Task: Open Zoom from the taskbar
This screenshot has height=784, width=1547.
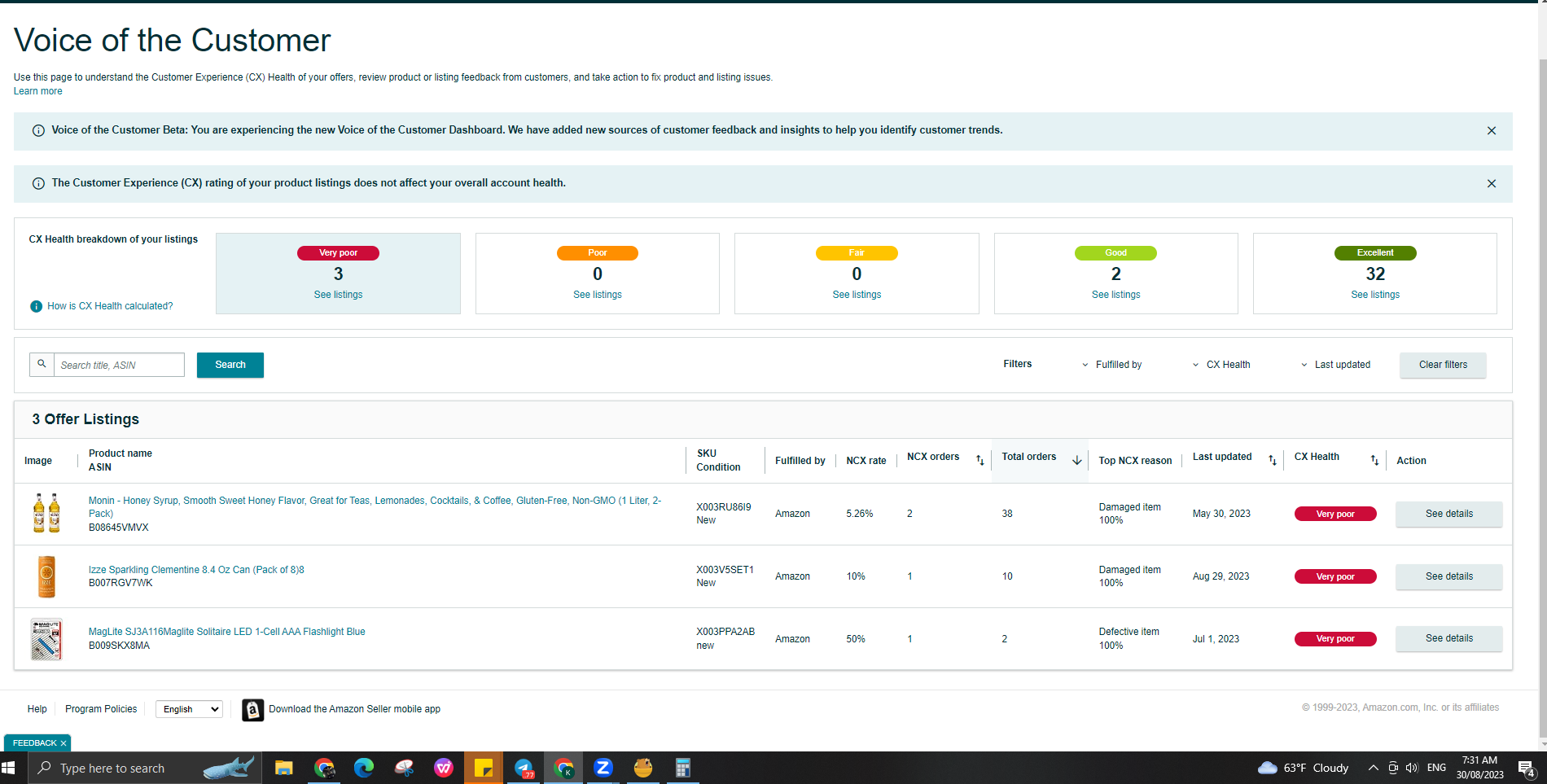Action: 603,768
